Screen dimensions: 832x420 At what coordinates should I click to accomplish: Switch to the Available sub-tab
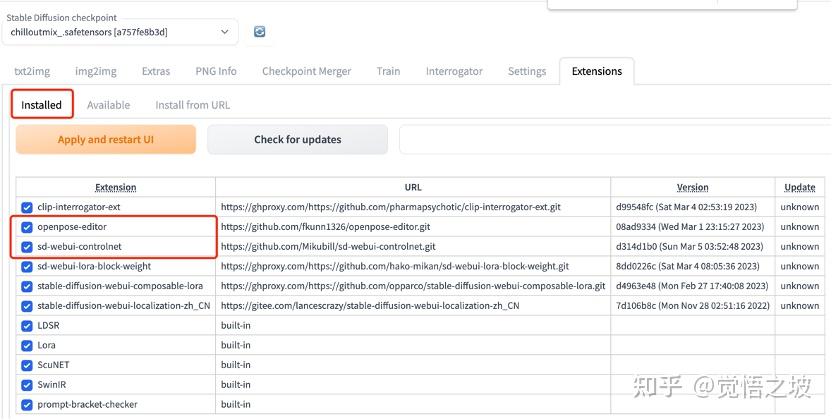pos(108,105)
